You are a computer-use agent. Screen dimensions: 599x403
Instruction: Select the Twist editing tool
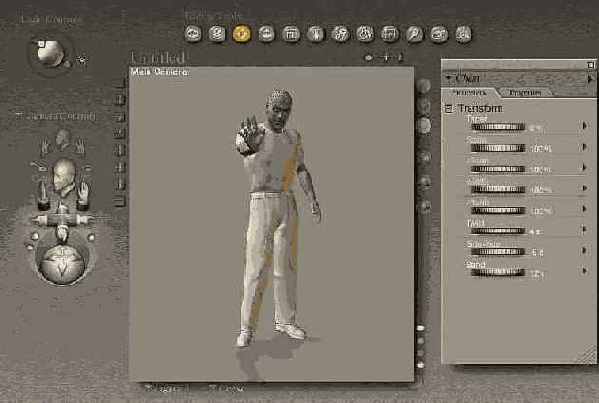[x=217, y=34]
